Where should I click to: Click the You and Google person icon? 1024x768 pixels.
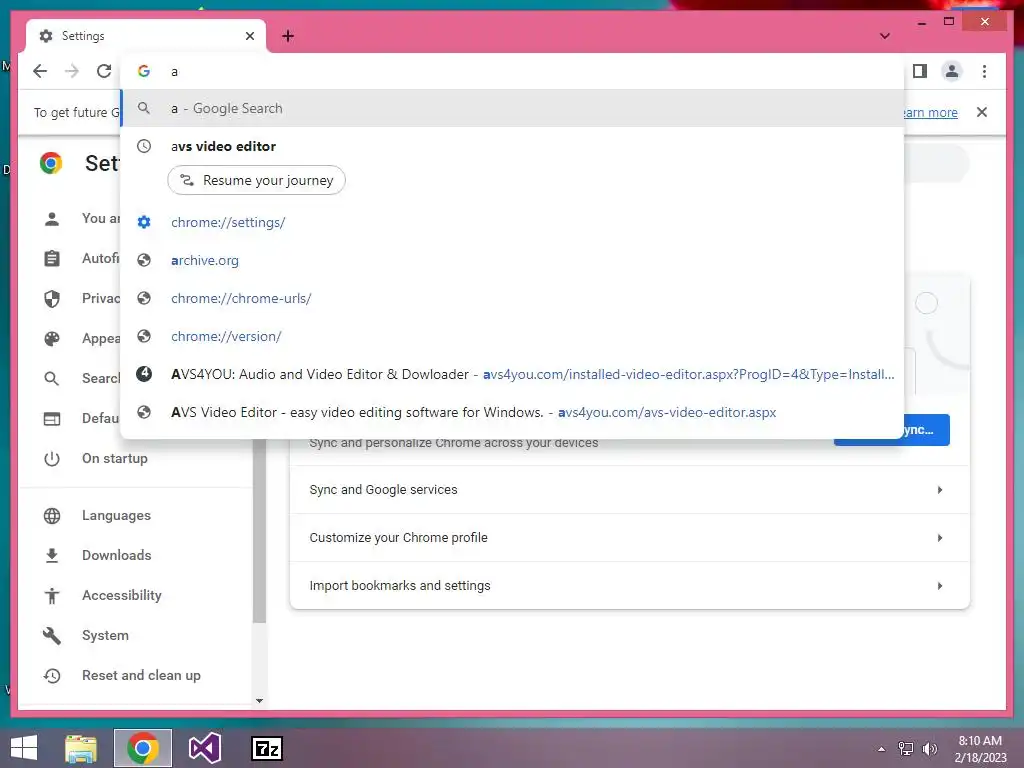coord(52,219)
